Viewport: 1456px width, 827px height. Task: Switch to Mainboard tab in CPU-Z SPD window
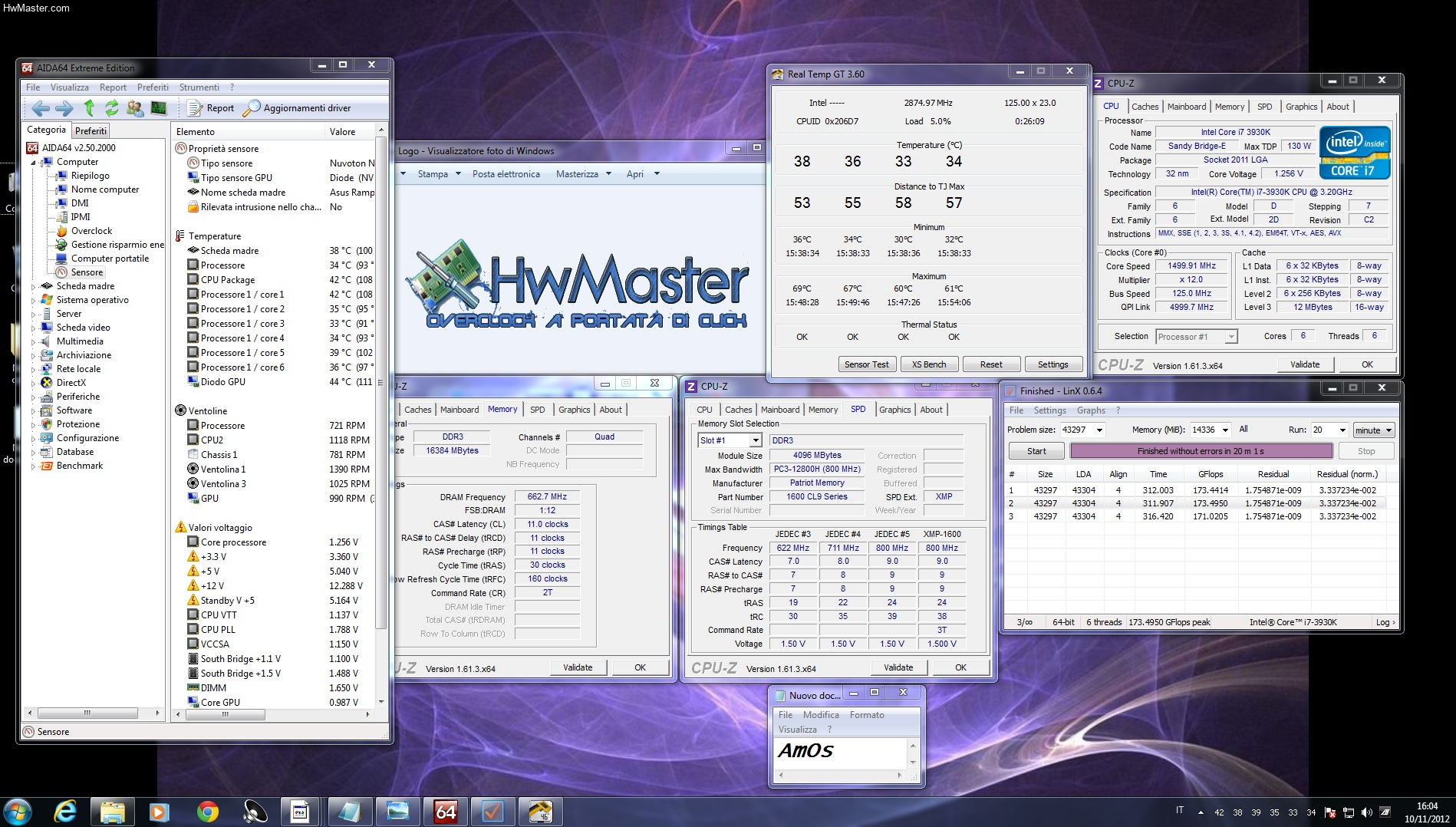coord(779,410)
